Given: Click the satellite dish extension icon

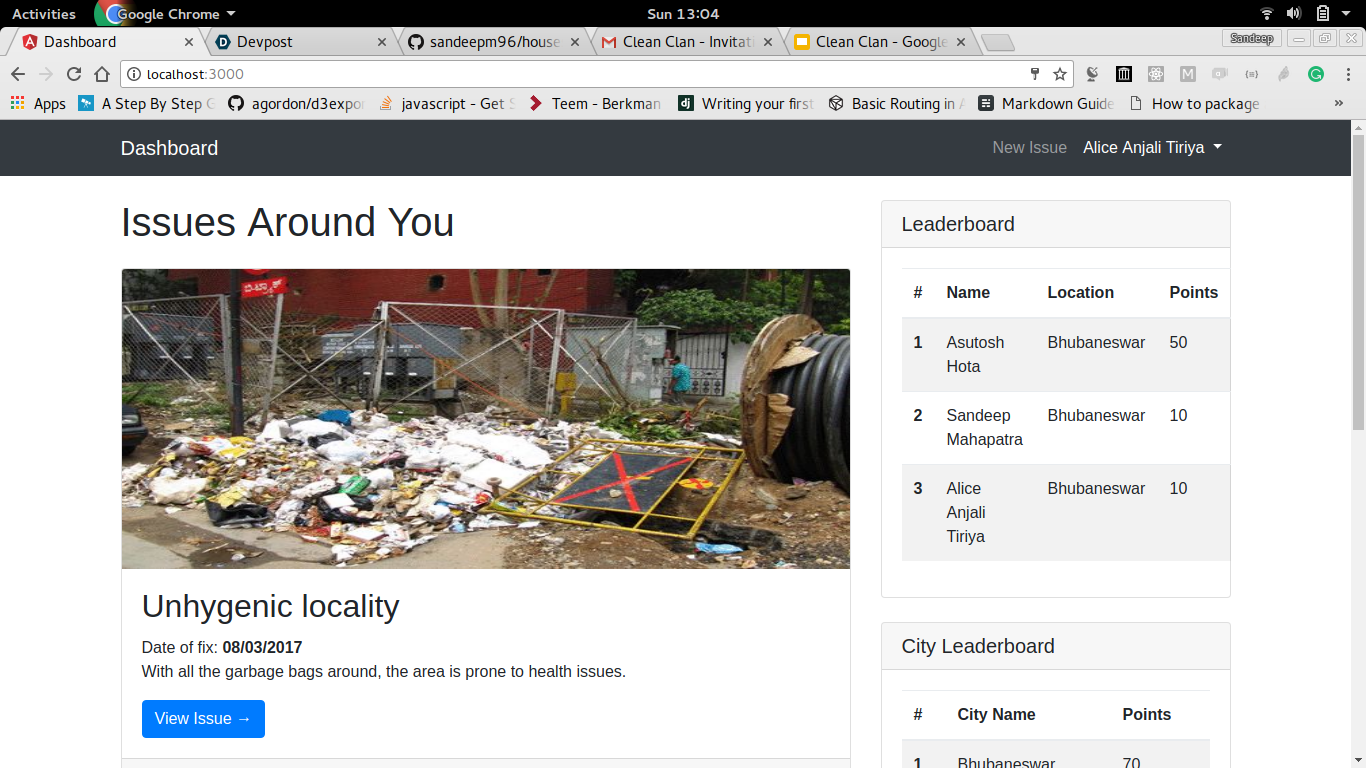Looking at the screenshot, I should coord(1092,74).
